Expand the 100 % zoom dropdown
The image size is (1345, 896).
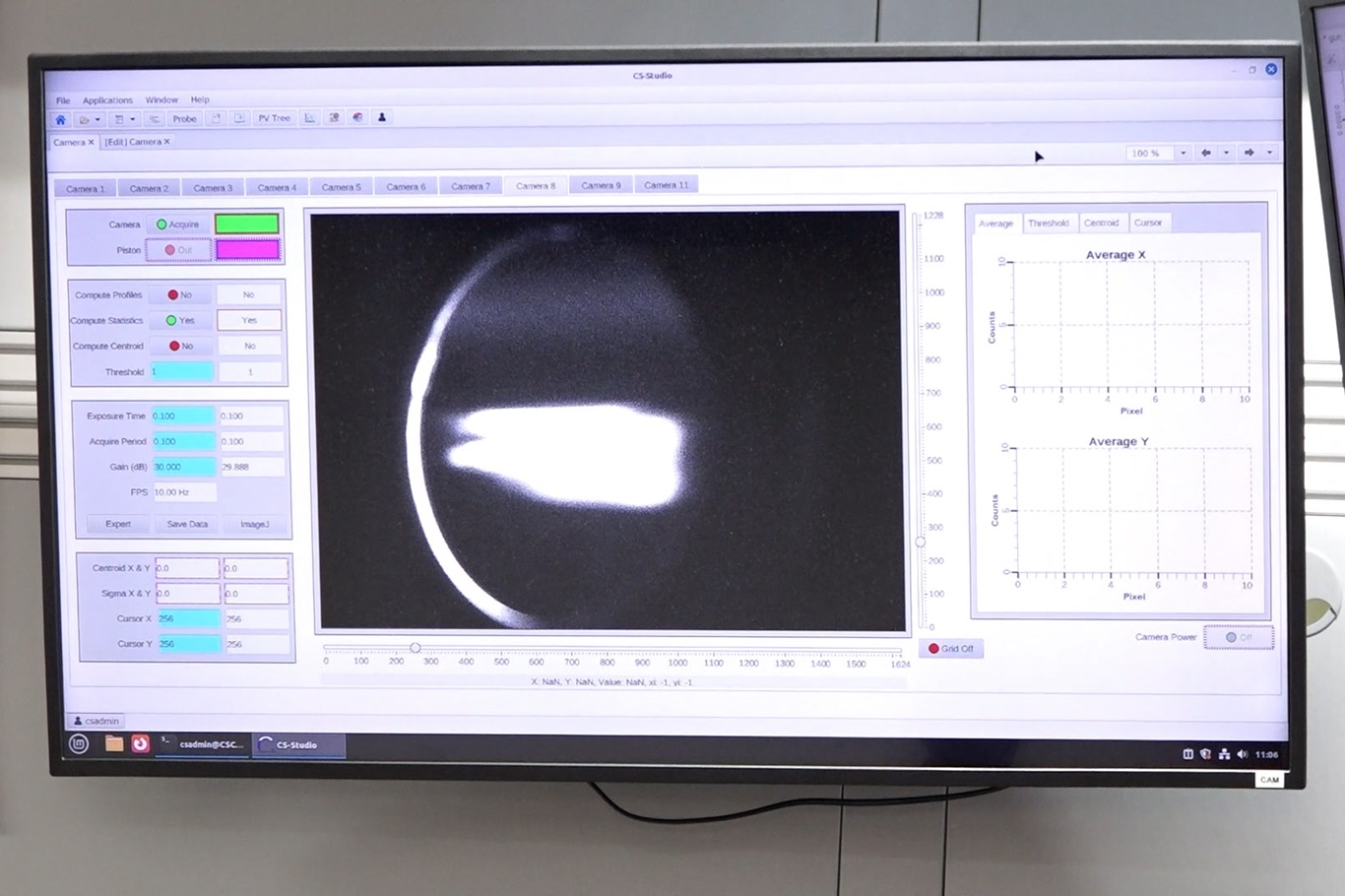coord(1183,153)
